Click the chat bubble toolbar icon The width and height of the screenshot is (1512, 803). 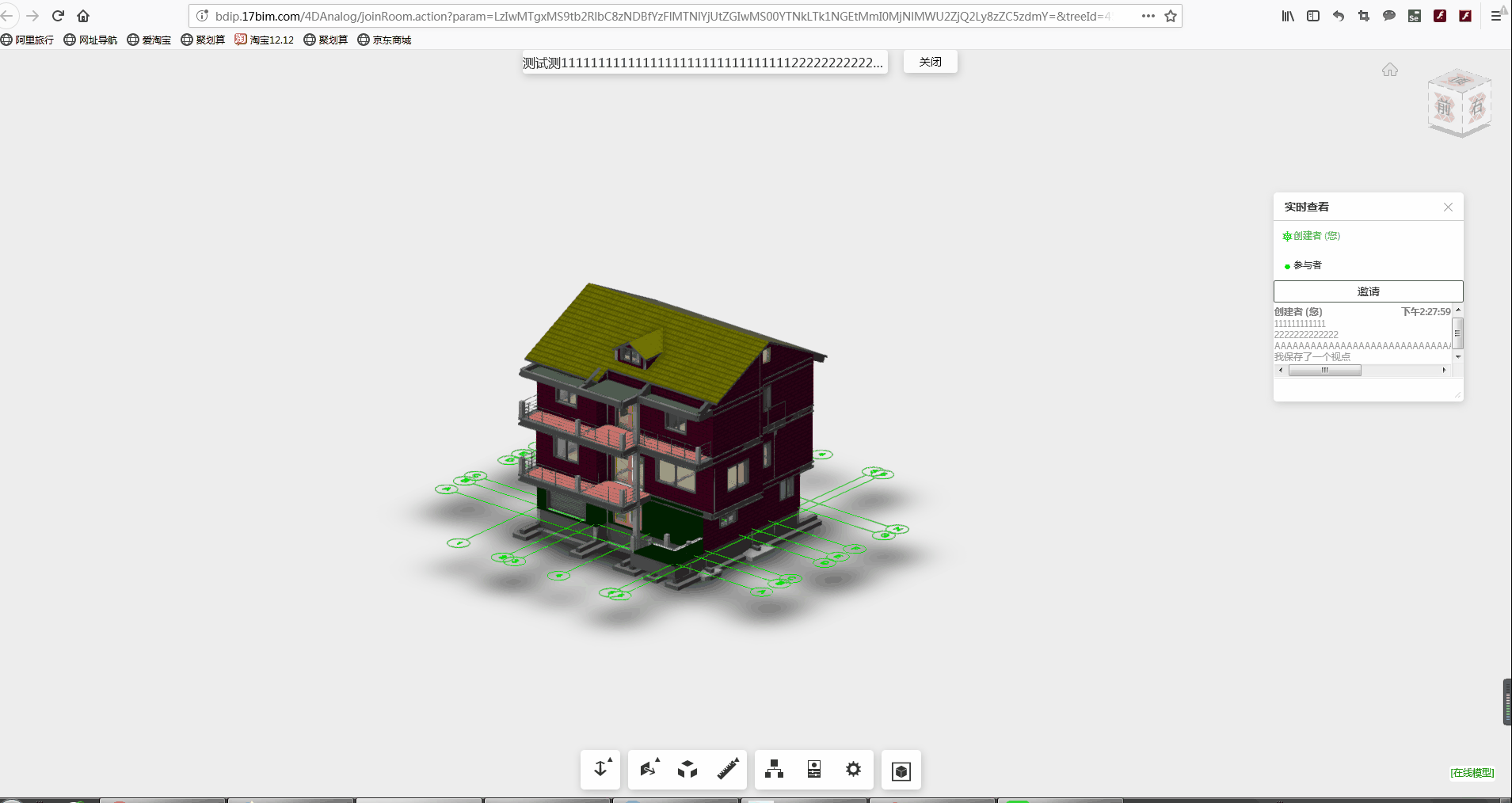click(1389, 16)
